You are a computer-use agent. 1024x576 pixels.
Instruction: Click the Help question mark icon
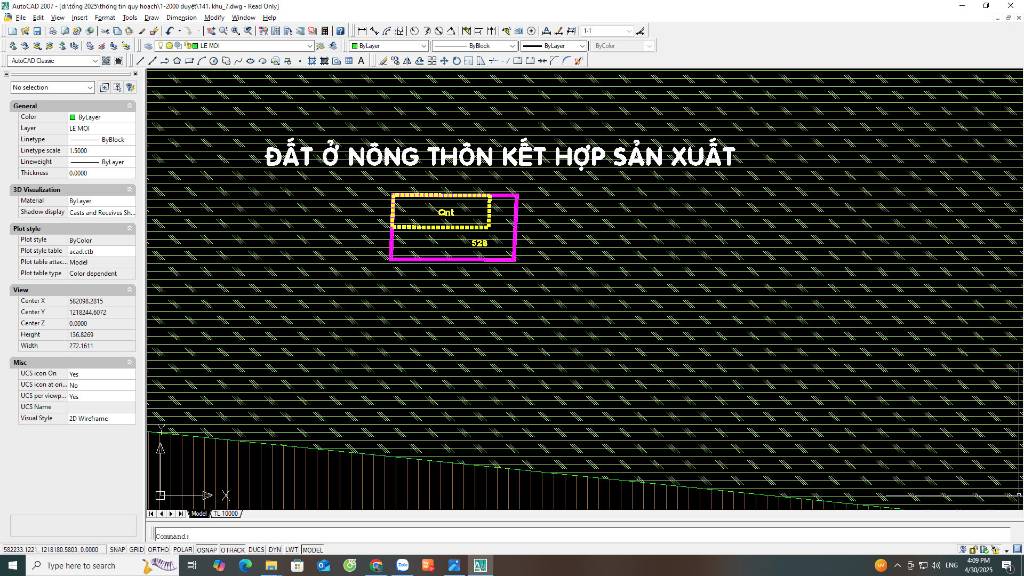pos(340,31)
